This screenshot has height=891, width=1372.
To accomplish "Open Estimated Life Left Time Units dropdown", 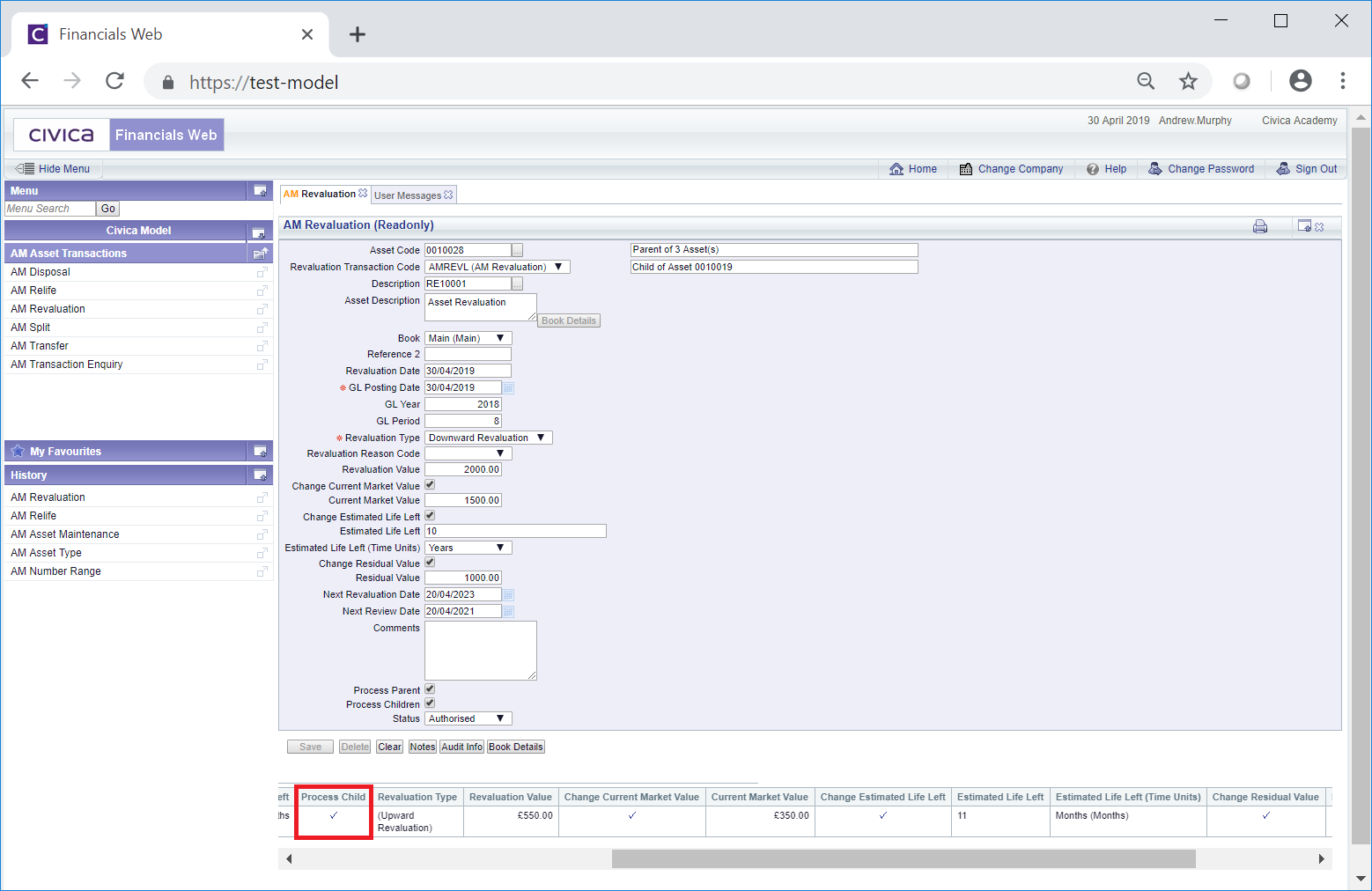I will [x=468, y=548].
